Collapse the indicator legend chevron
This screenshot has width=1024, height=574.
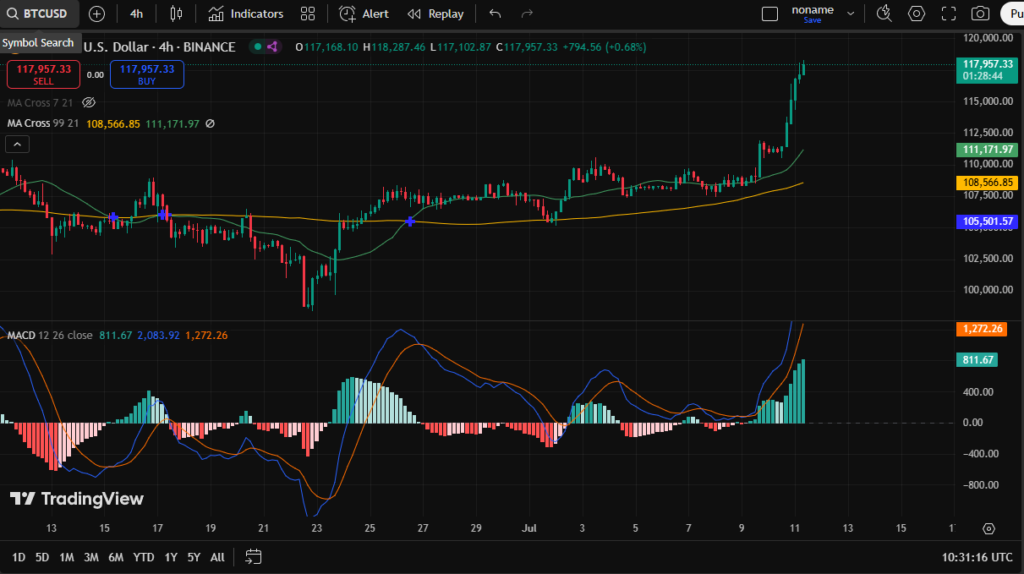click(17, 144)
